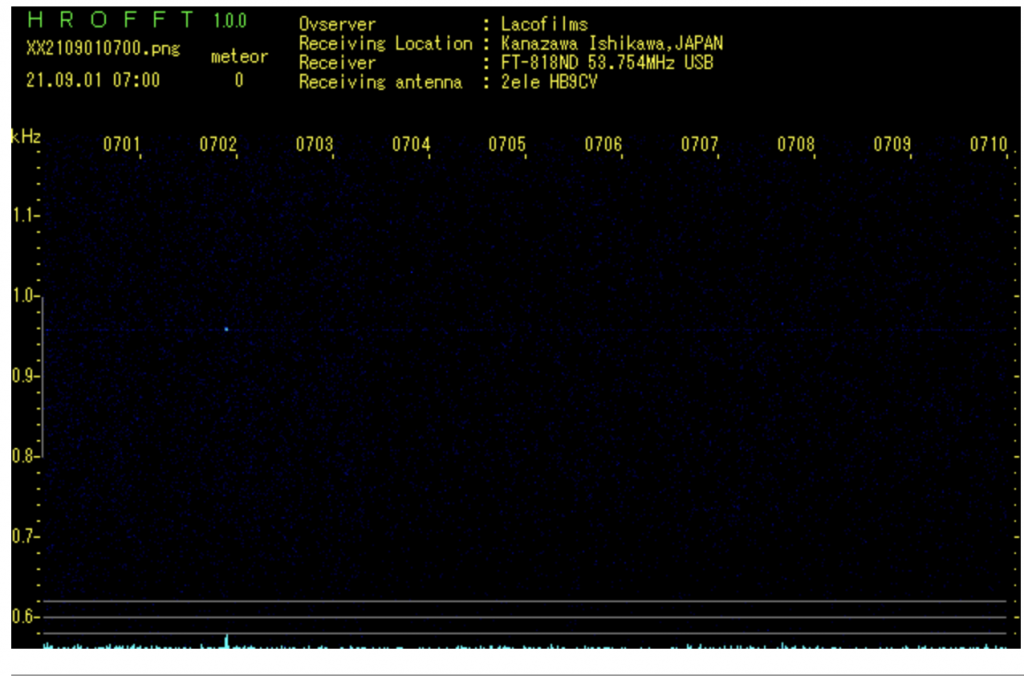Click the 0.8 frequency axis label
Viewport: 1024px width, 676px height.
pos(24,456)
